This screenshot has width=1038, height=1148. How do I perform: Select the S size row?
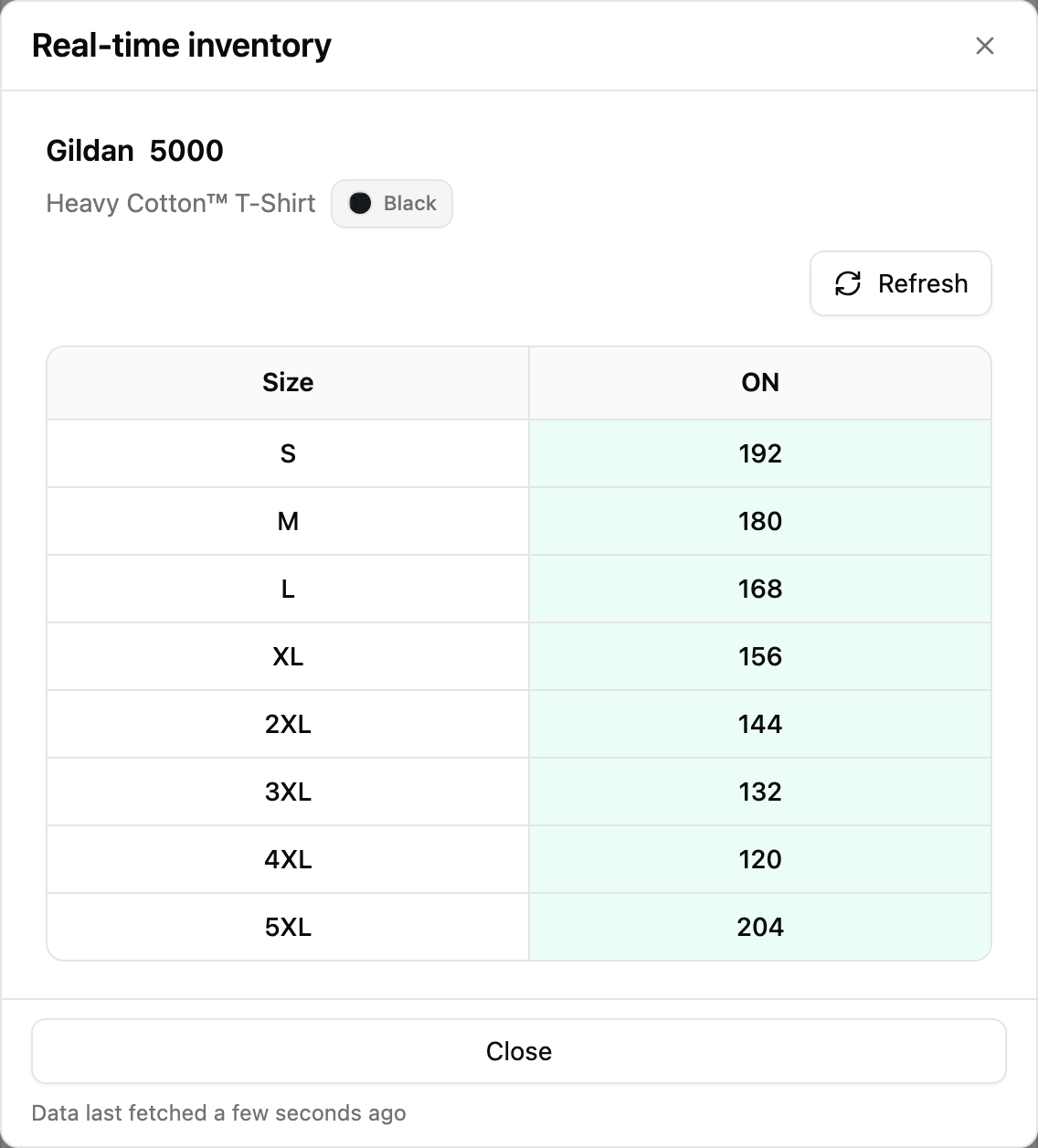point(519,453)
